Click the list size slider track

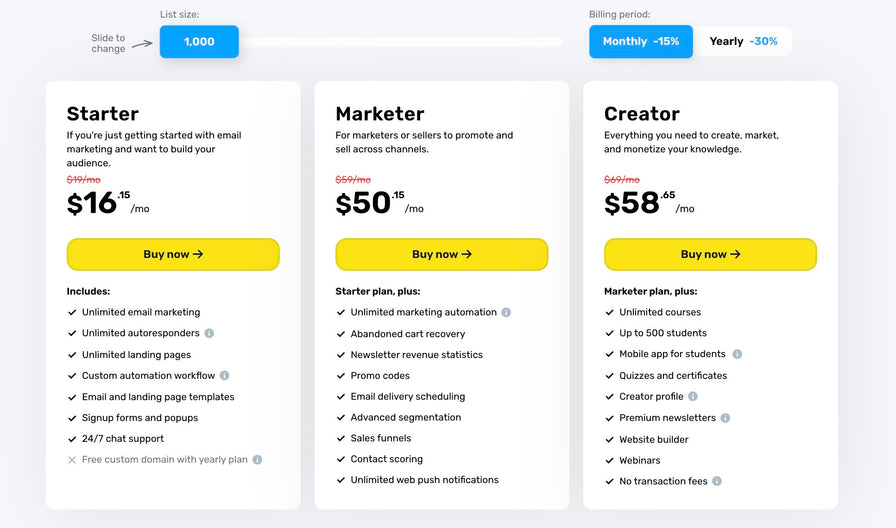click(400, 42)
